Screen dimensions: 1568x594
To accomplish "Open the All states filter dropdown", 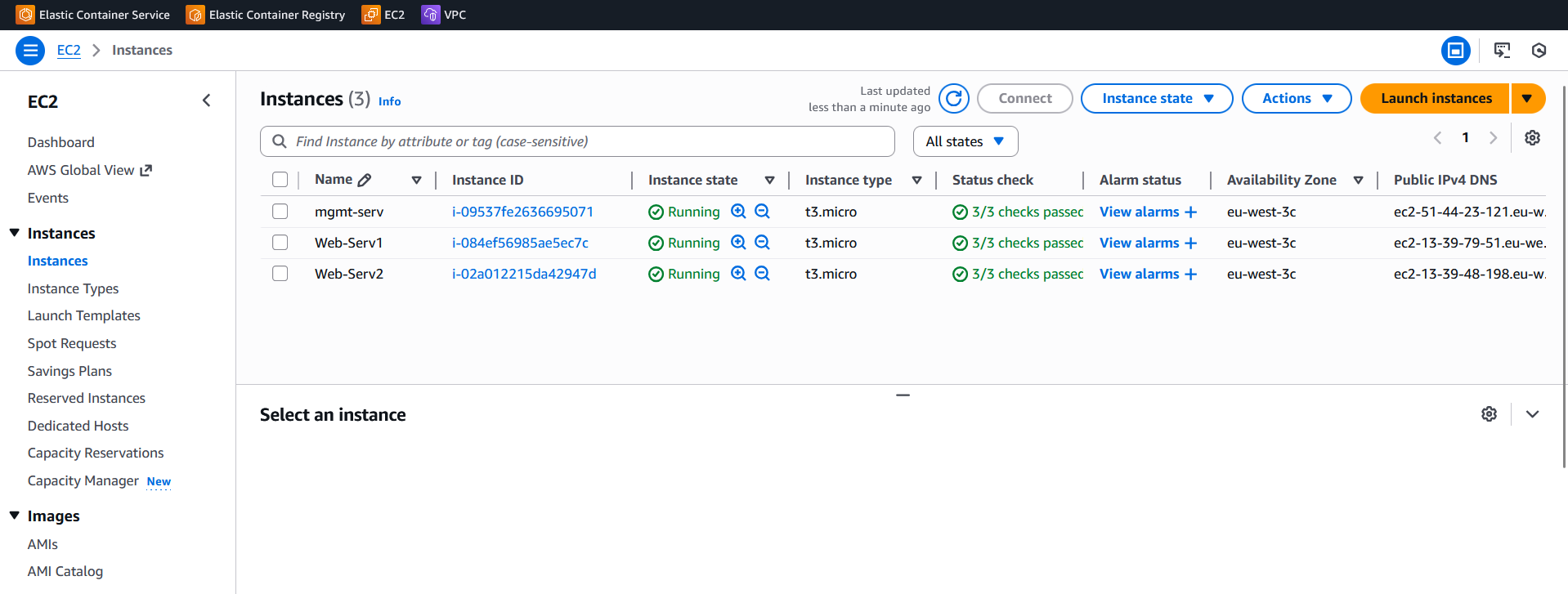I will (x=965, y=141).
